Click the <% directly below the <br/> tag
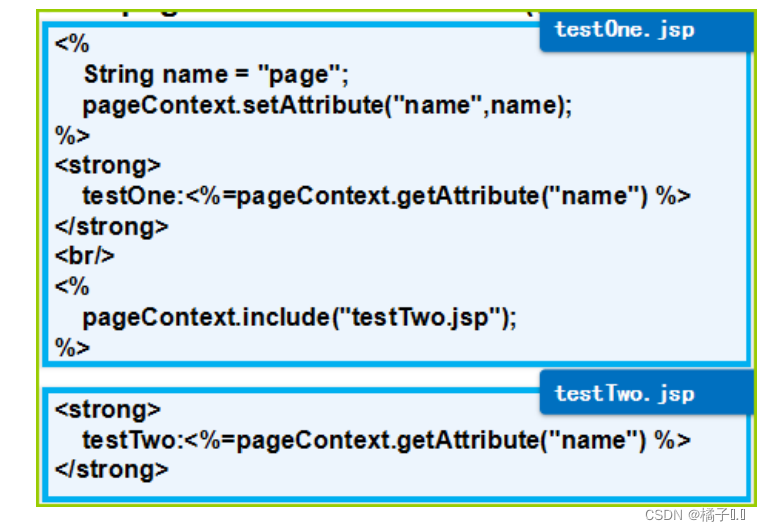760x531 pixels. point(72,287)
